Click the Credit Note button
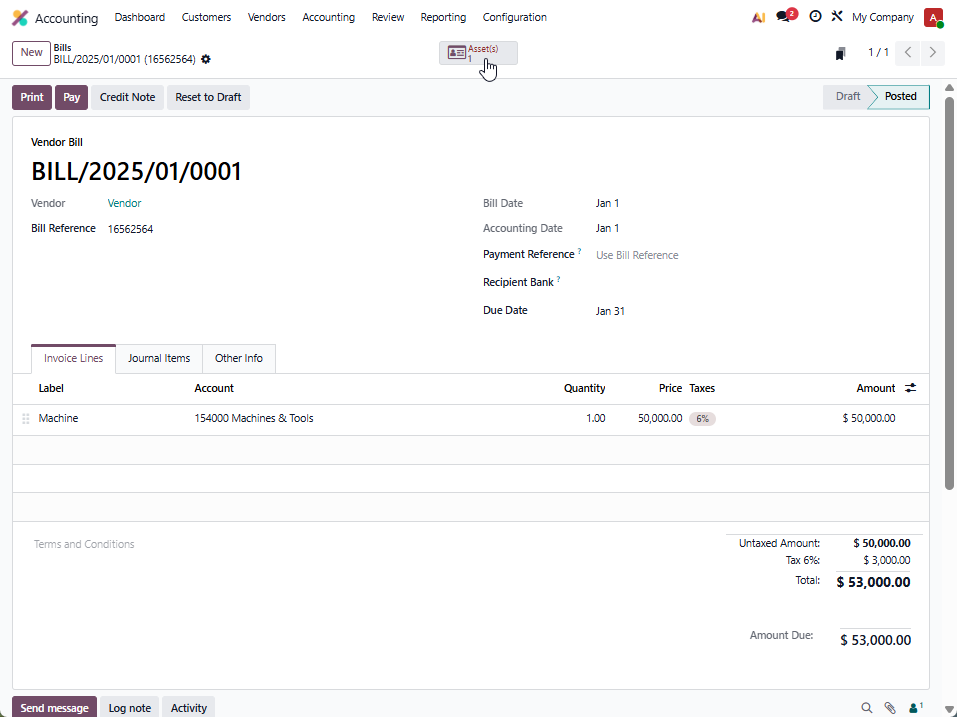This screenshot has height=717, width=957. (x=127, y=97)
